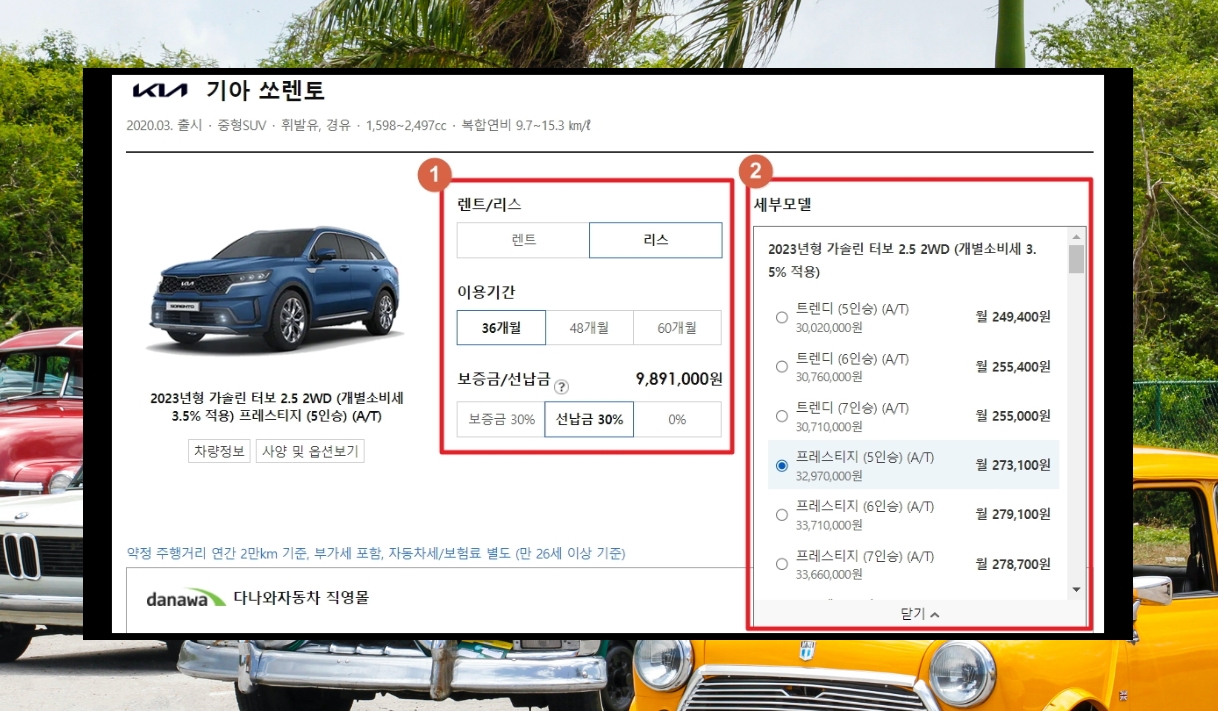Click the blue Sorento car image
Screen dimensions: 1218x711
(277, 289)
